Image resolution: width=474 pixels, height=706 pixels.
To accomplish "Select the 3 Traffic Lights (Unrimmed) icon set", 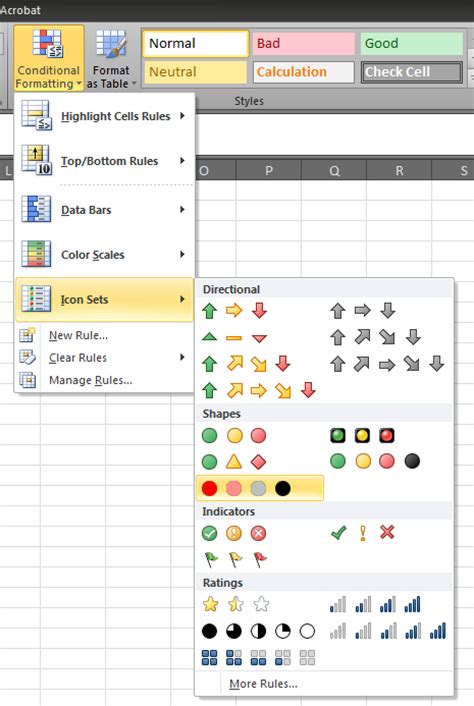I will coord(234,435).
